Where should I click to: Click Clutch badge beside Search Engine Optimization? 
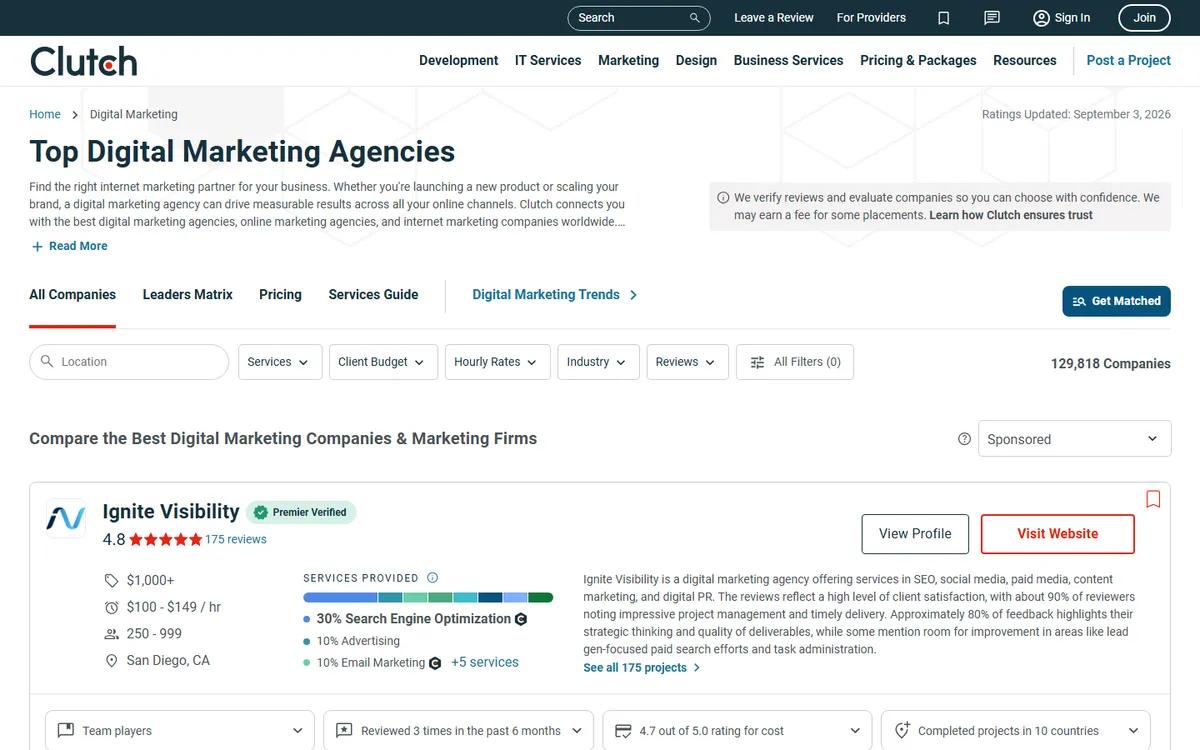tap(521, 619)
